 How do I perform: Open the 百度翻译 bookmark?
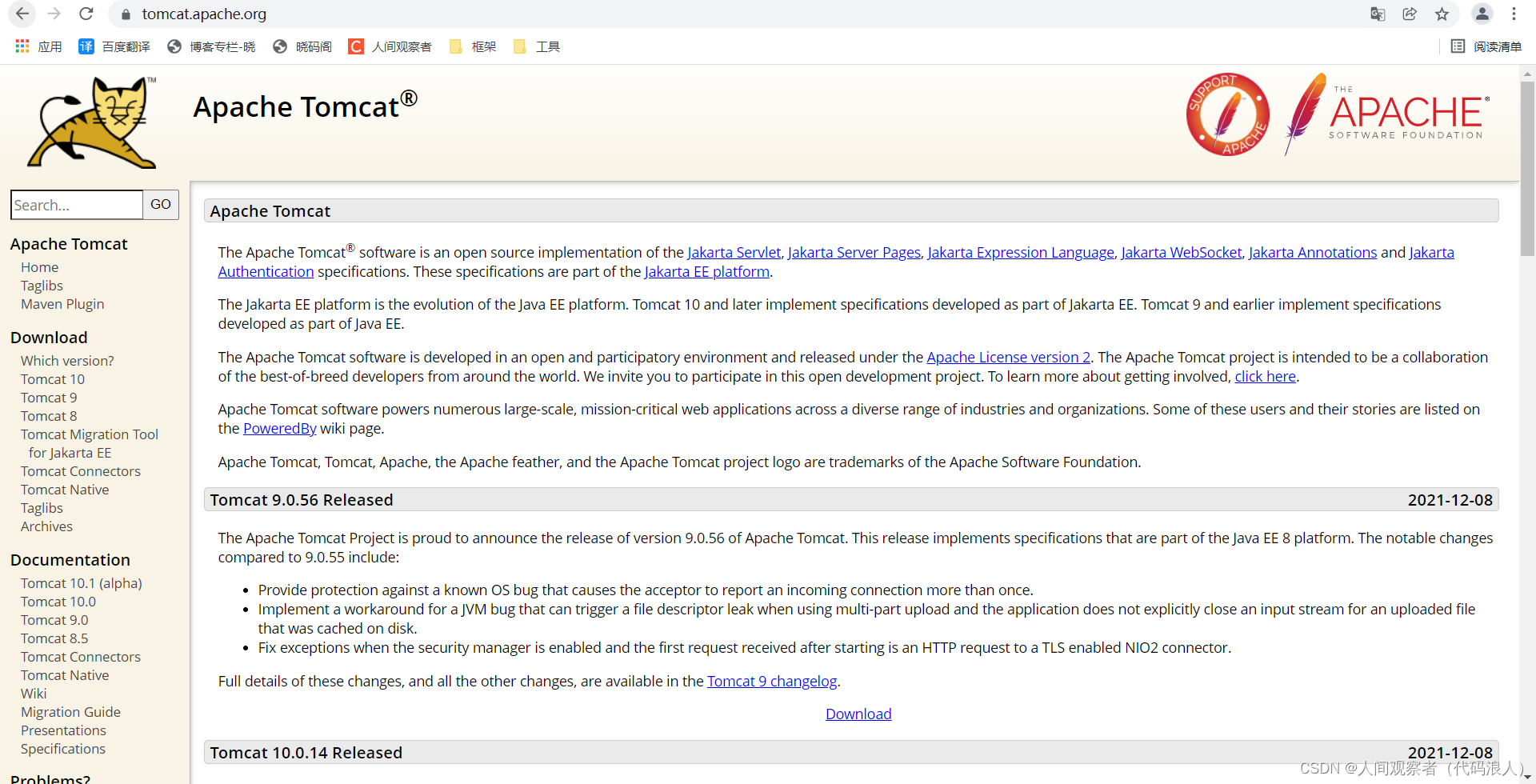point(114,46)
